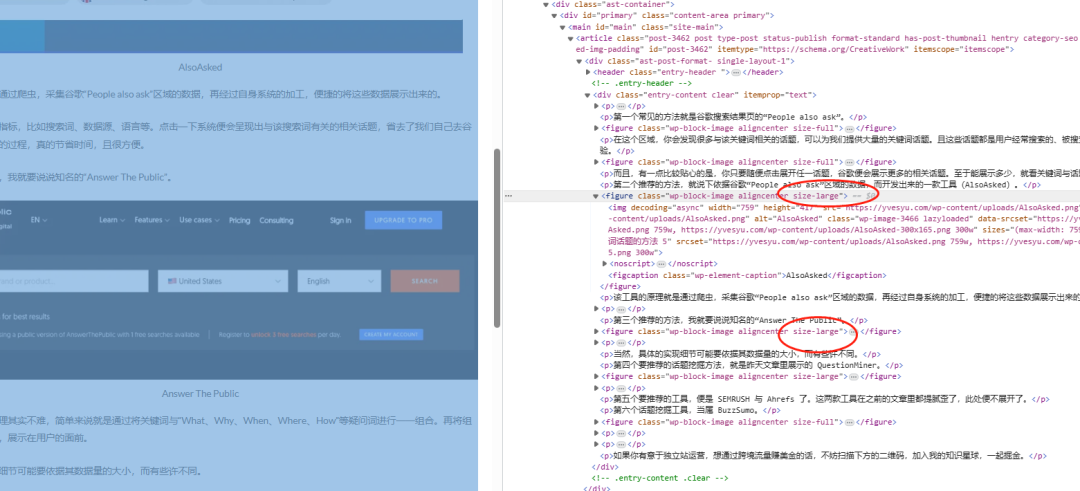Expand the size-full figure below the People also ask paragraph
The height and width of the screenshot is (491, 1080).
tap(596, 128)
